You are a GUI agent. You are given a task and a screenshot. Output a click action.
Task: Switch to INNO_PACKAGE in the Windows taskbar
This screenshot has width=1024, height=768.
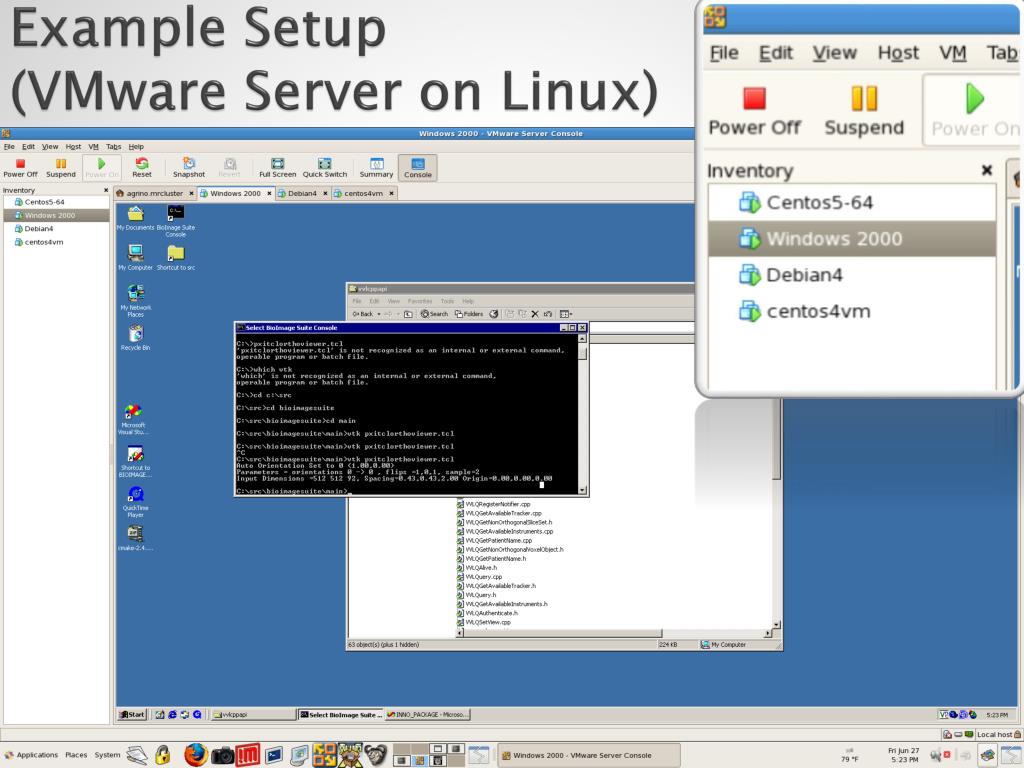pos(428,714)
